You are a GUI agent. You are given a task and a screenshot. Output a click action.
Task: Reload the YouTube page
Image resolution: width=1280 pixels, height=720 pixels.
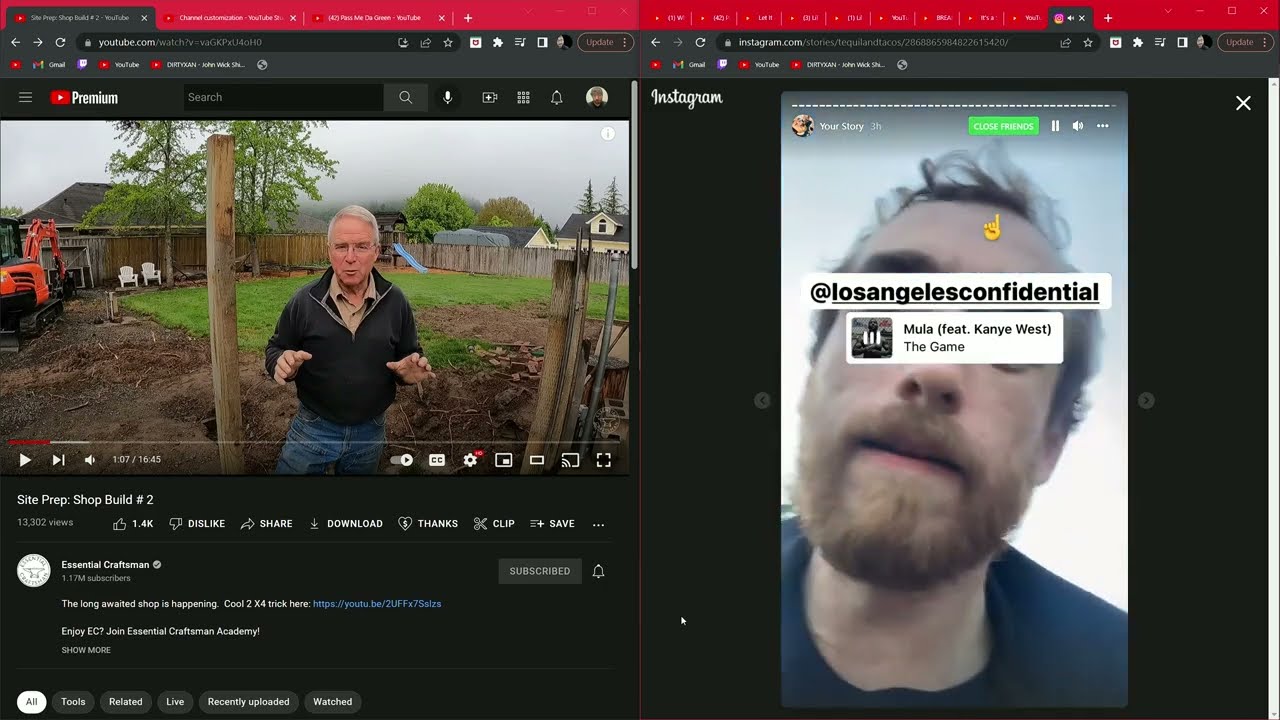pos(60,42)
